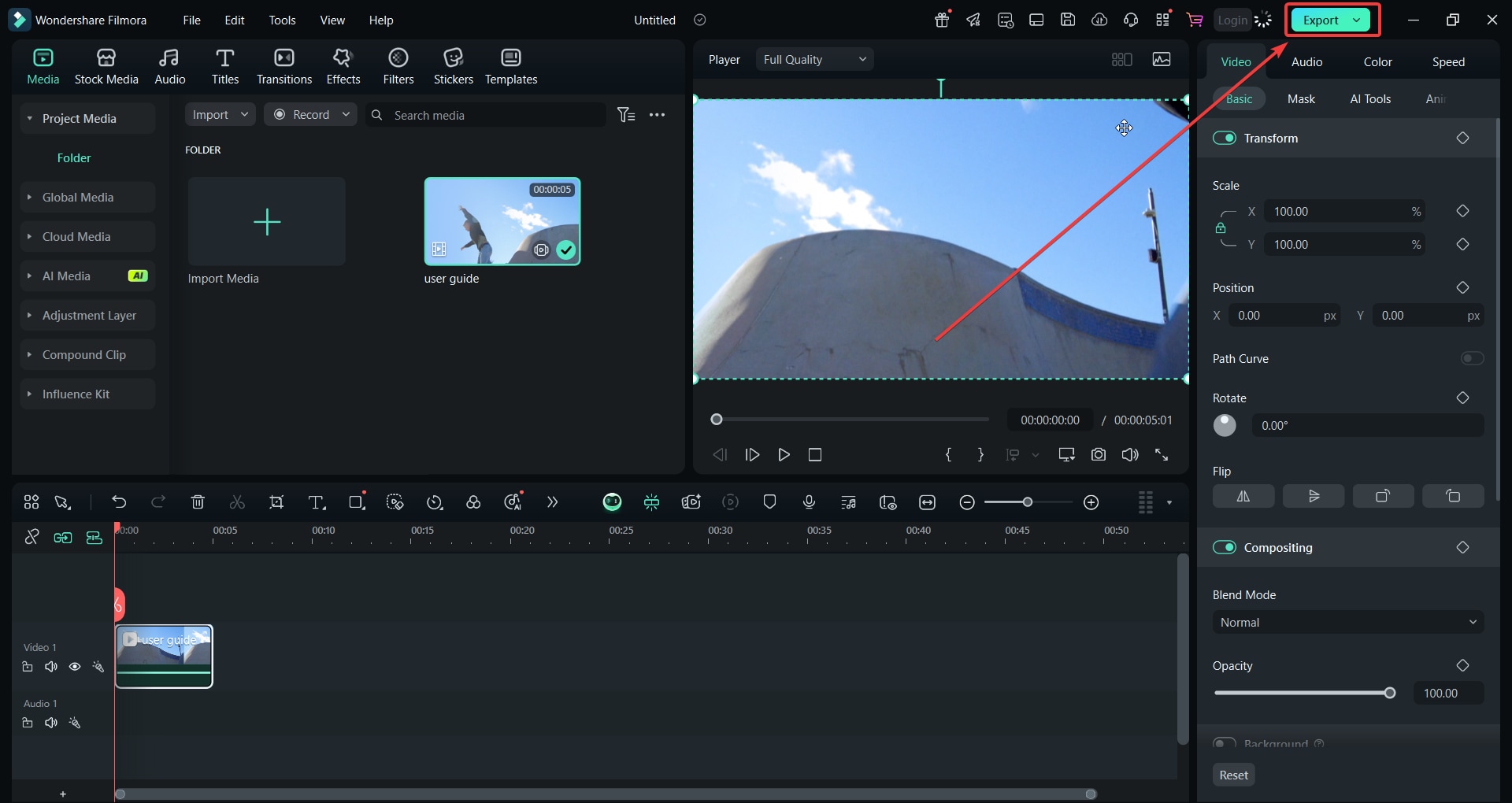The width and height of the screenshot is (1512, 803).
Task: Click the player volume icon
Action: pos(1130,455)
